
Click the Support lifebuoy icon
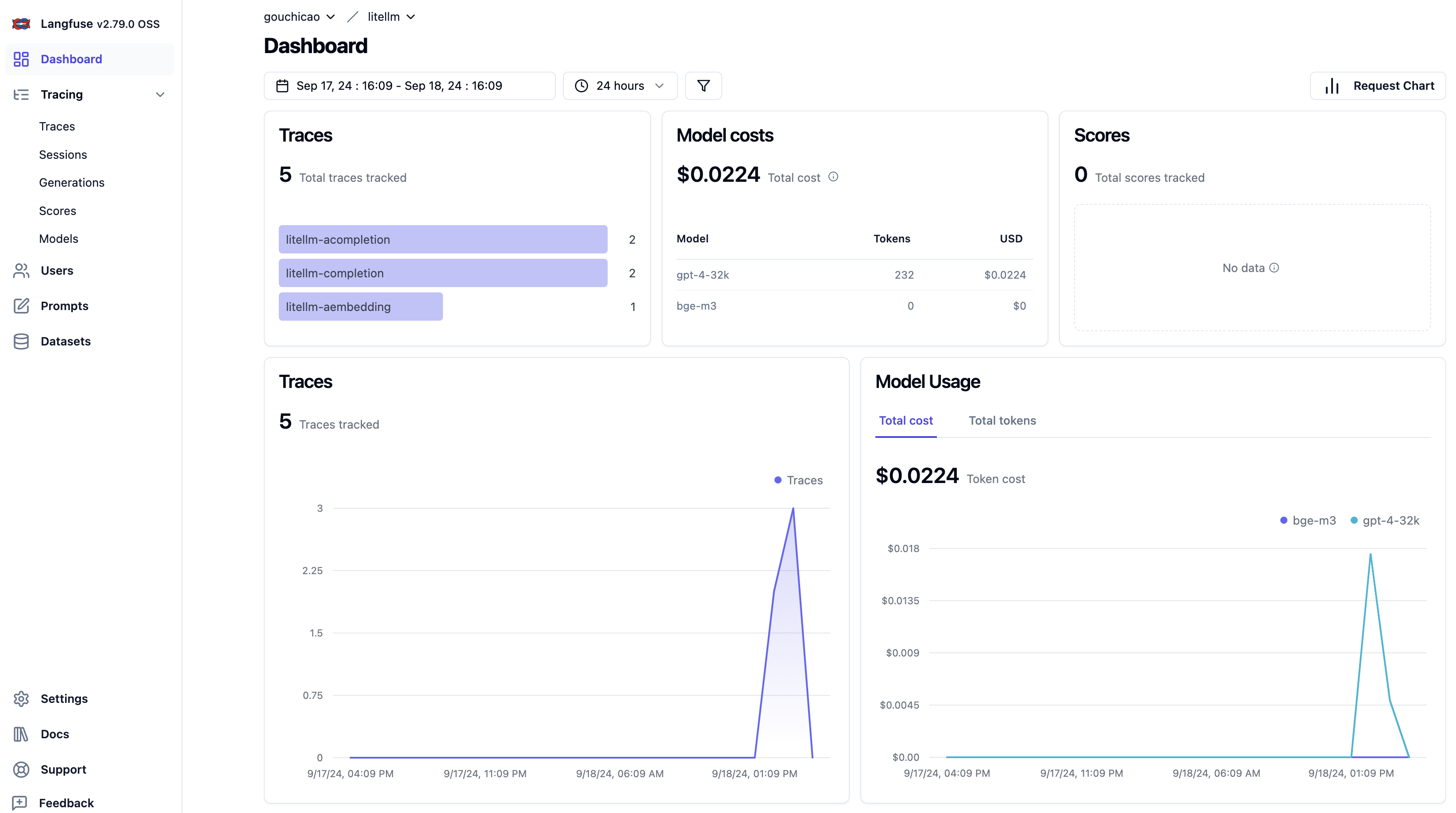coord(21,770)
